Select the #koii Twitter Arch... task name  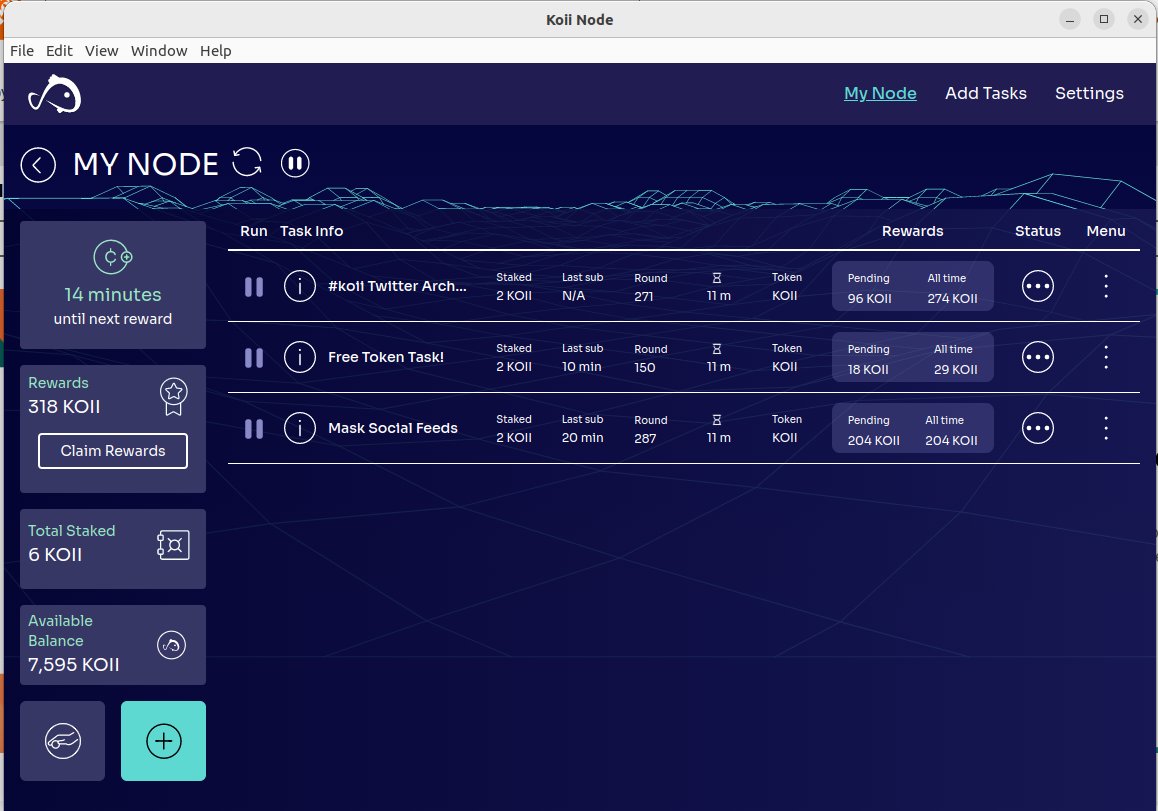click(397, 286)
